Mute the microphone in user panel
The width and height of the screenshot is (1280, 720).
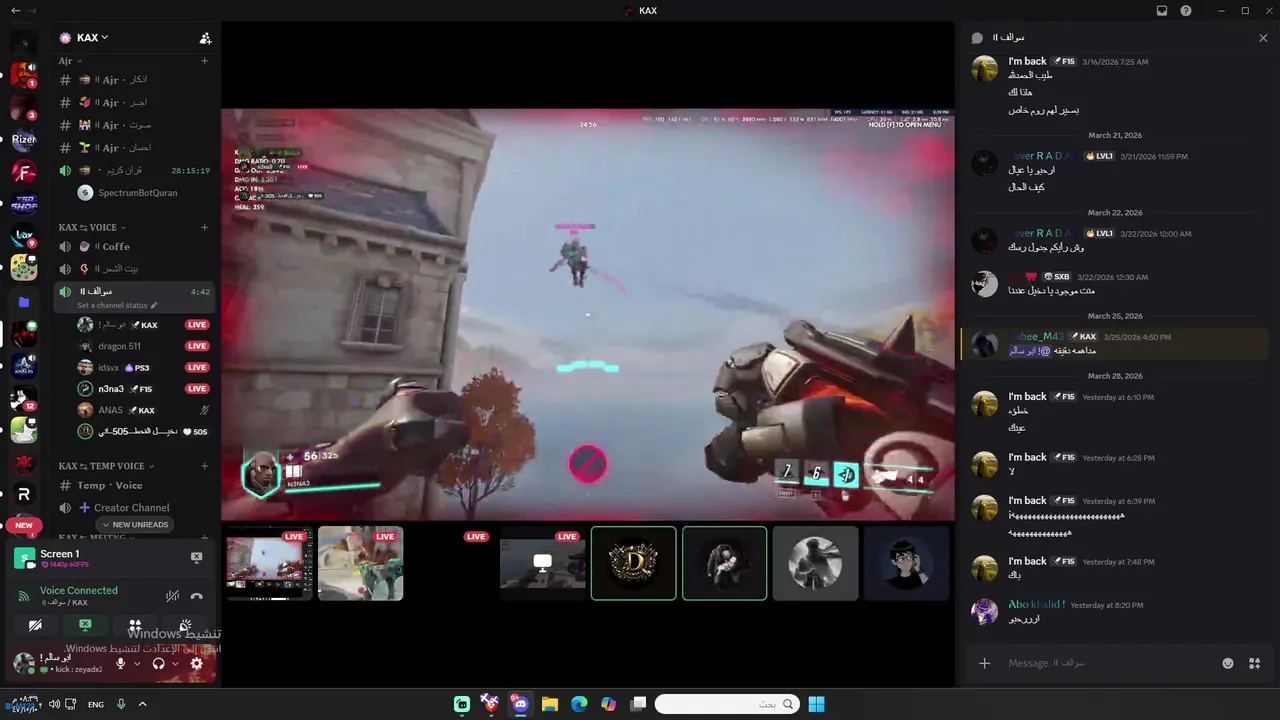pos(121,663)
